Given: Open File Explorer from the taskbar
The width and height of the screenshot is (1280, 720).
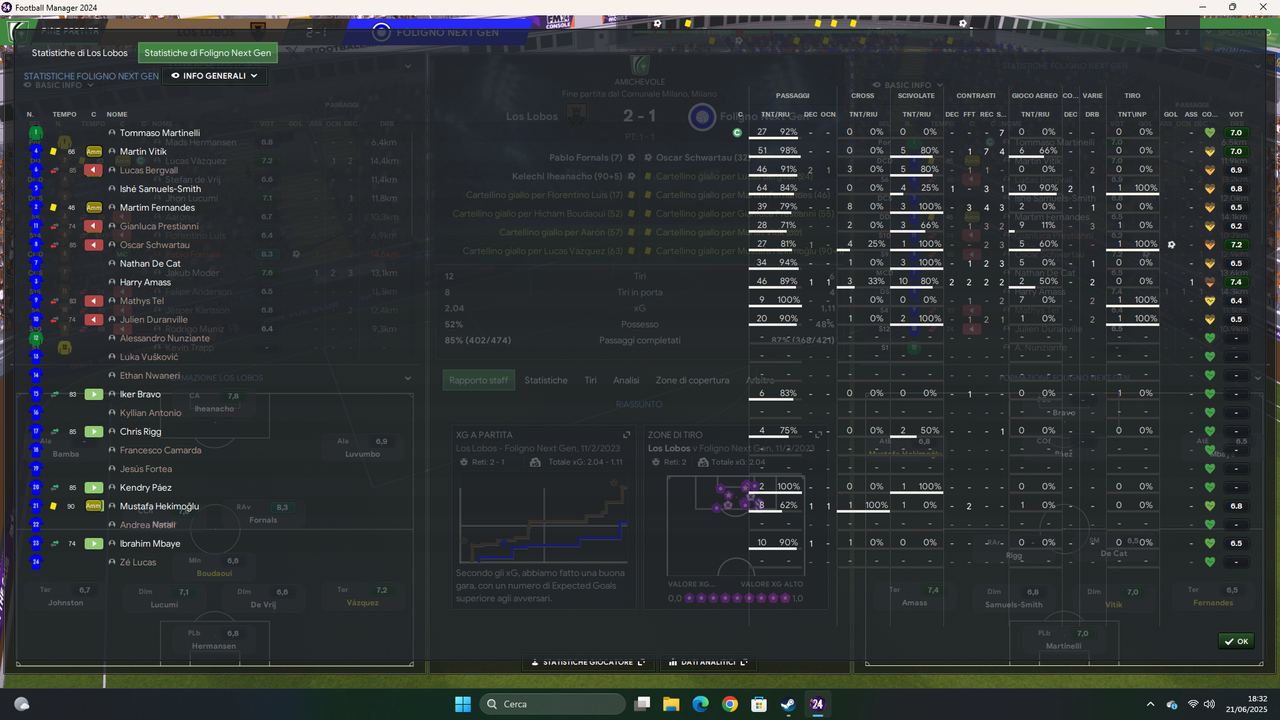Looking at the screenshot, I should pyautogui.click(x=671, y=704).
